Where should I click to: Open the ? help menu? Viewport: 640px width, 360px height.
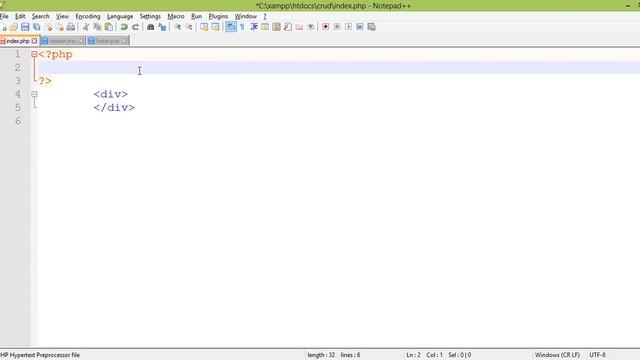point(264,16)
